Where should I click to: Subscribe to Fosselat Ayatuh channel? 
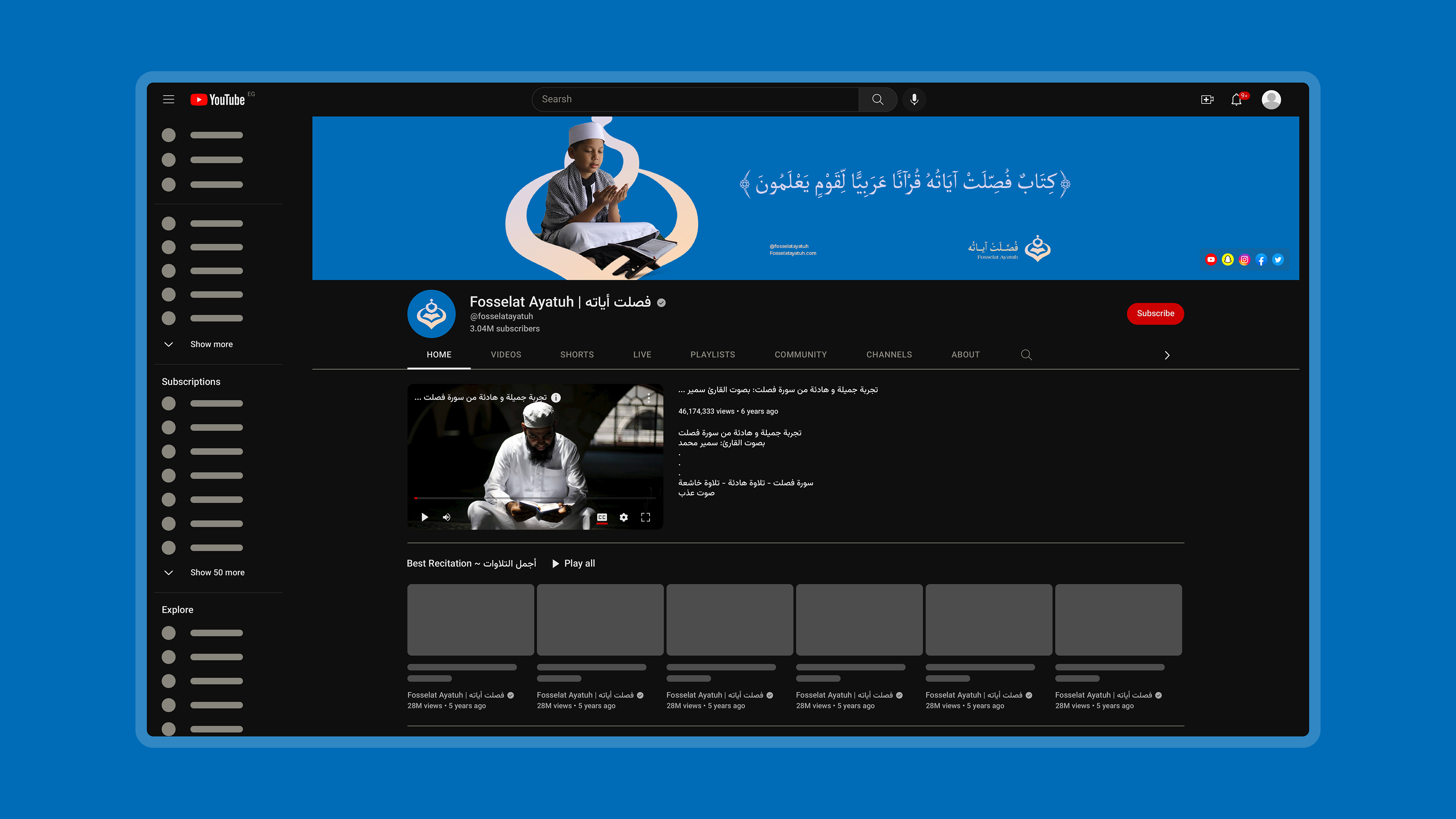click(x=1155, y=314)
